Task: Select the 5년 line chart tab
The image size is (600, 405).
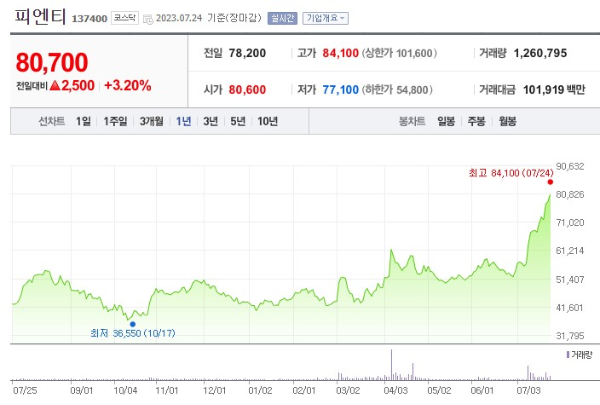Action: tap(238, 121)
